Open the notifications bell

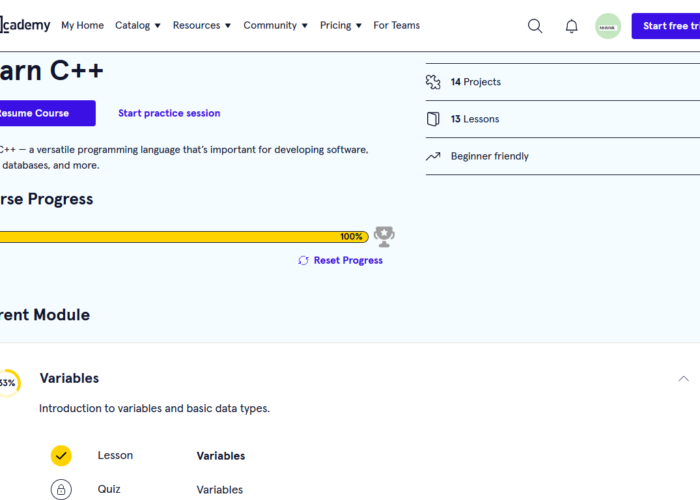[571, 26]
